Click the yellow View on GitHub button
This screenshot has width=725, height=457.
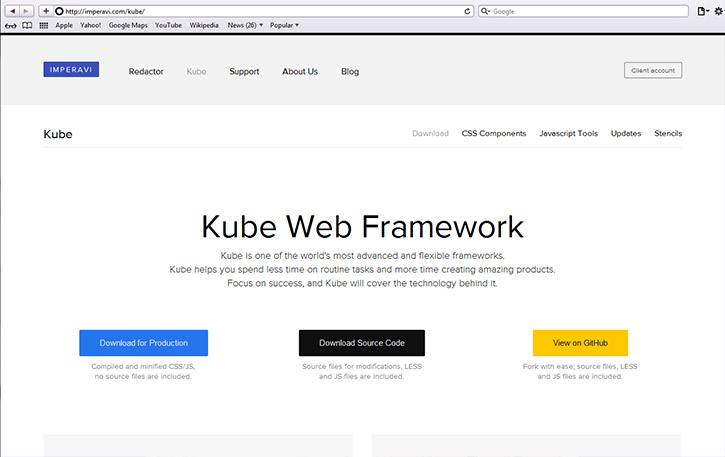pos(580,343)
